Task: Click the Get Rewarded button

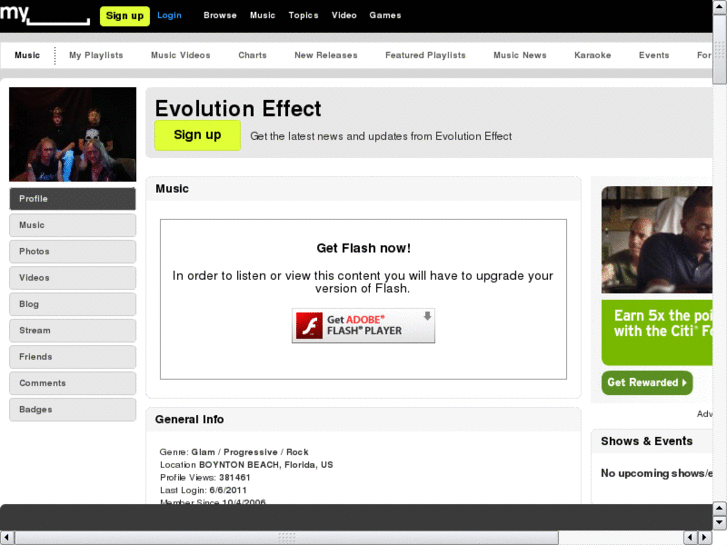Action: [647, 383]
